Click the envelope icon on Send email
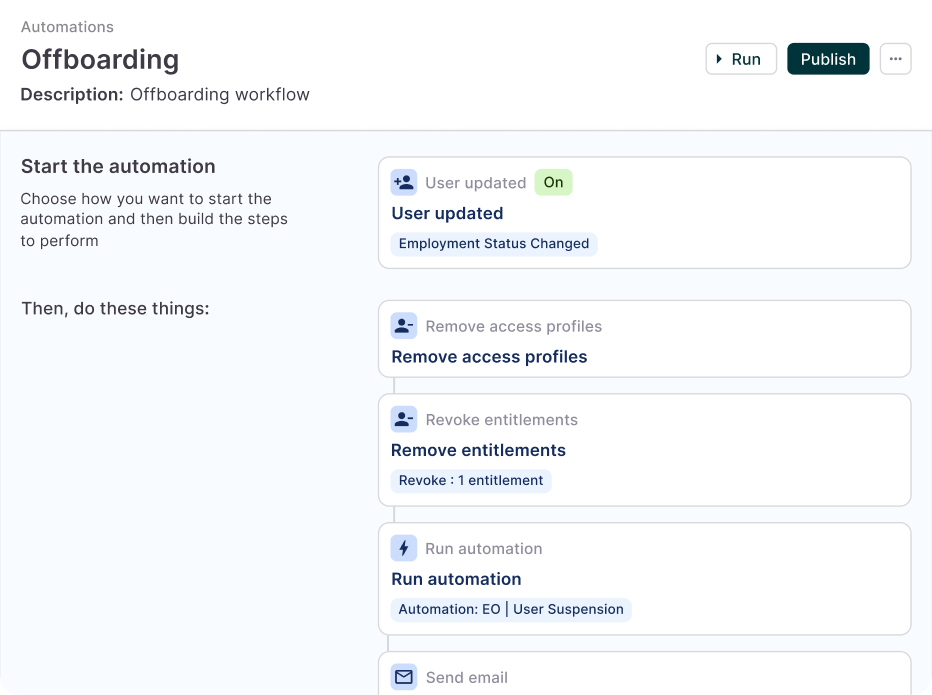 403,676
